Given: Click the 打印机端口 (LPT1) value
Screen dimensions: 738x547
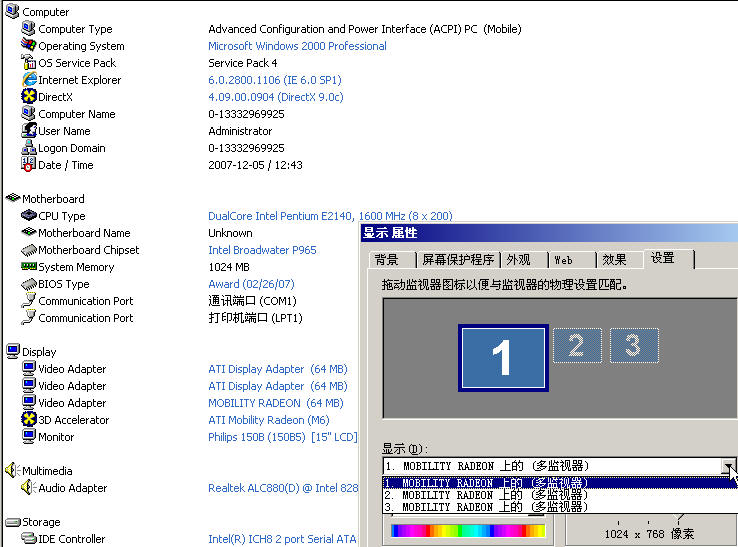Looking at the screenshot, I should pos(255,318).
